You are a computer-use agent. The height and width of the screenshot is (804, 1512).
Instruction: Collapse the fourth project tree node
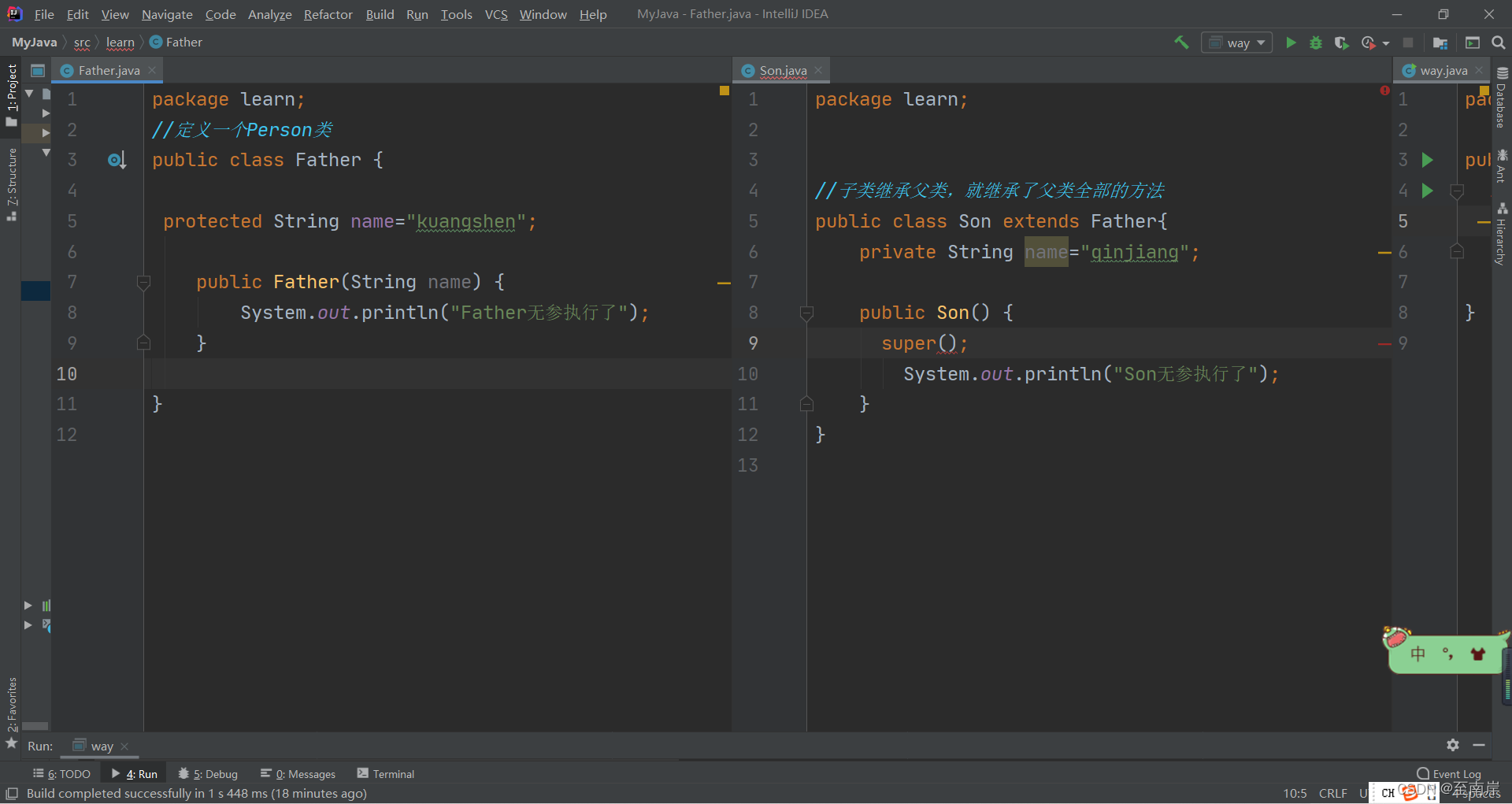click(x=46, y=153)
